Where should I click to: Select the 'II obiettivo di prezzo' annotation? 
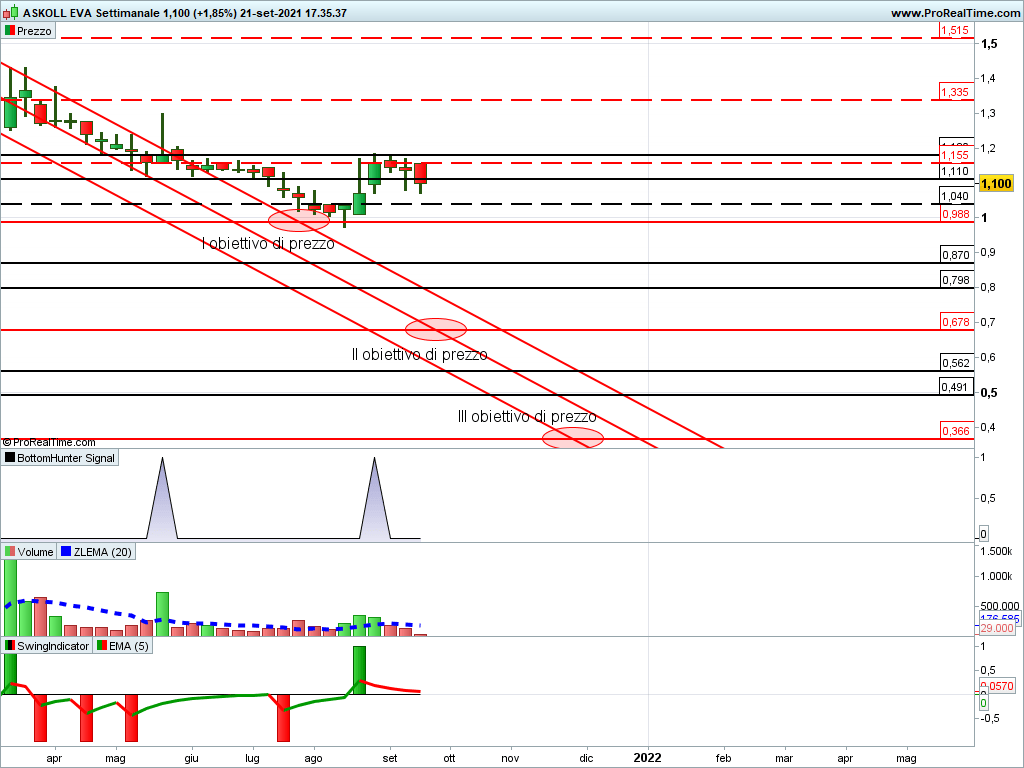pyautogui.click(x=419, y=354)
